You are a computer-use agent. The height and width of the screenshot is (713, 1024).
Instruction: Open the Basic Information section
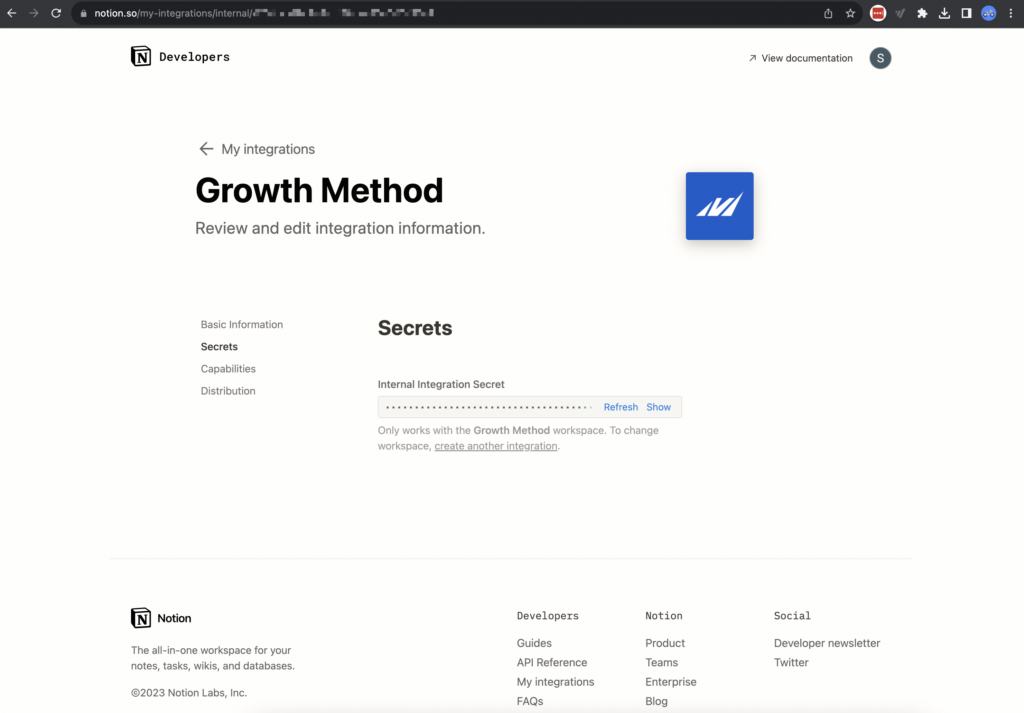point(242,325)
